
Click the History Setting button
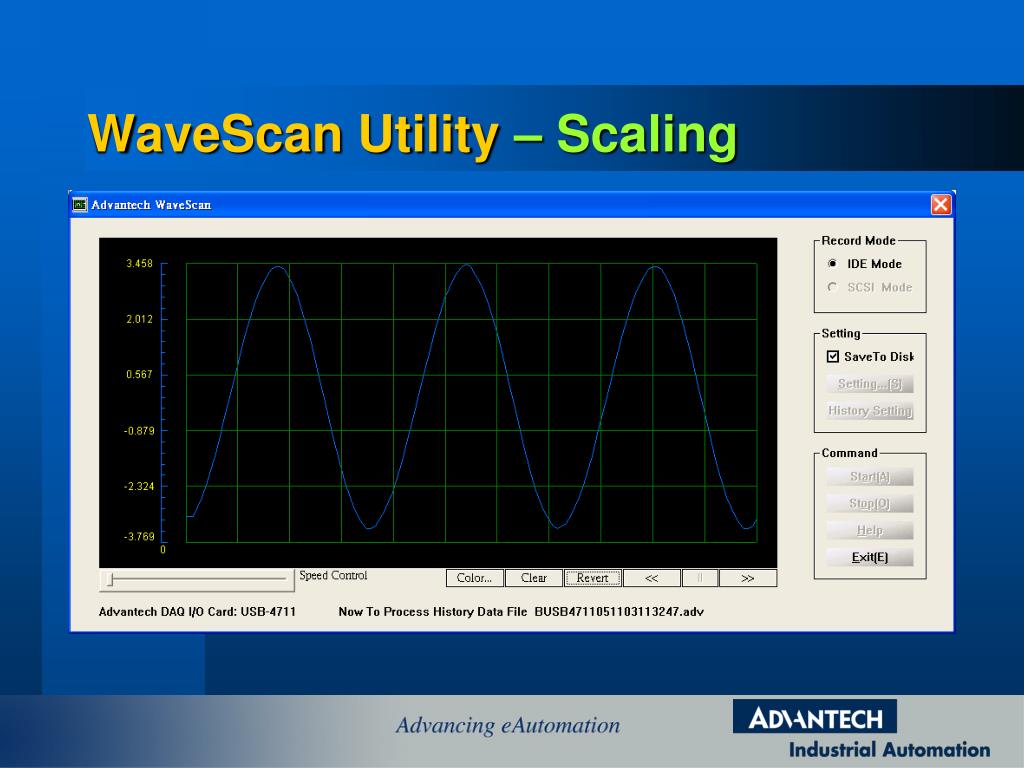point(870,411)
